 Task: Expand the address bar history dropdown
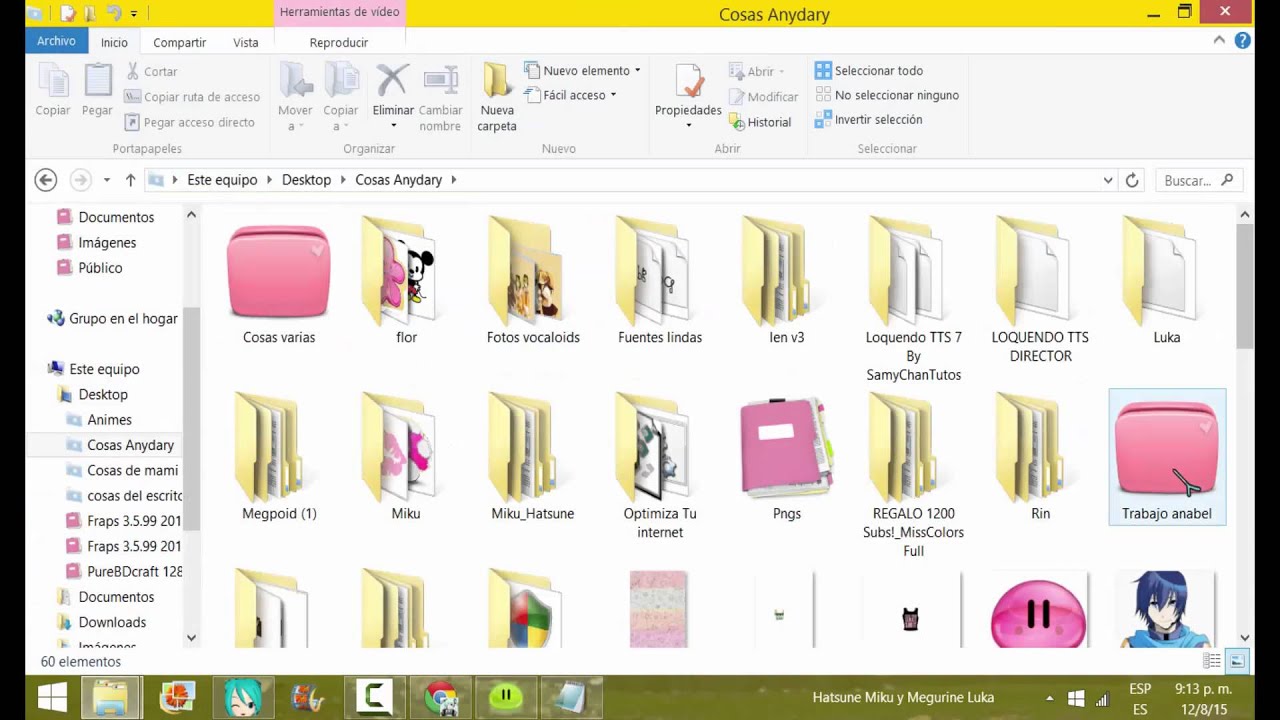coord(1108,180)
